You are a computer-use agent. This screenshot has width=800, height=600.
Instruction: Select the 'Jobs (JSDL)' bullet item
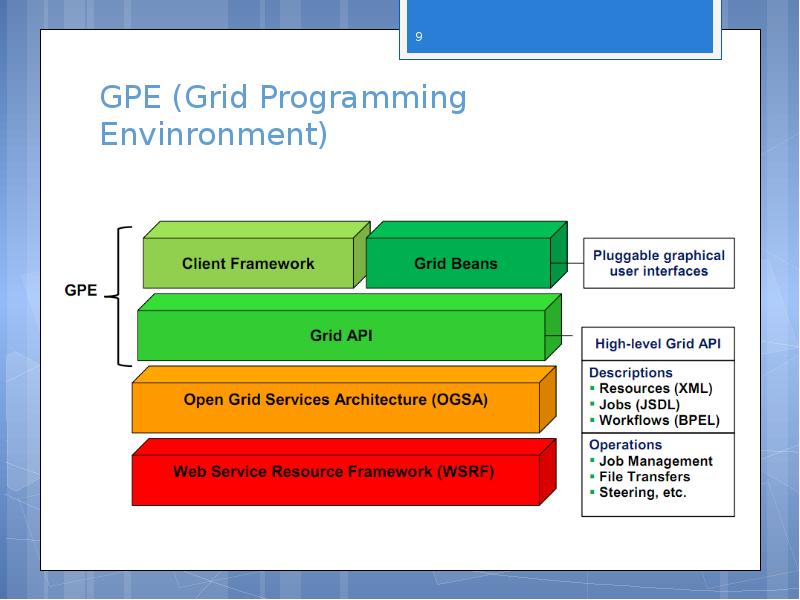pyautogui.click(x=639, y=405)
